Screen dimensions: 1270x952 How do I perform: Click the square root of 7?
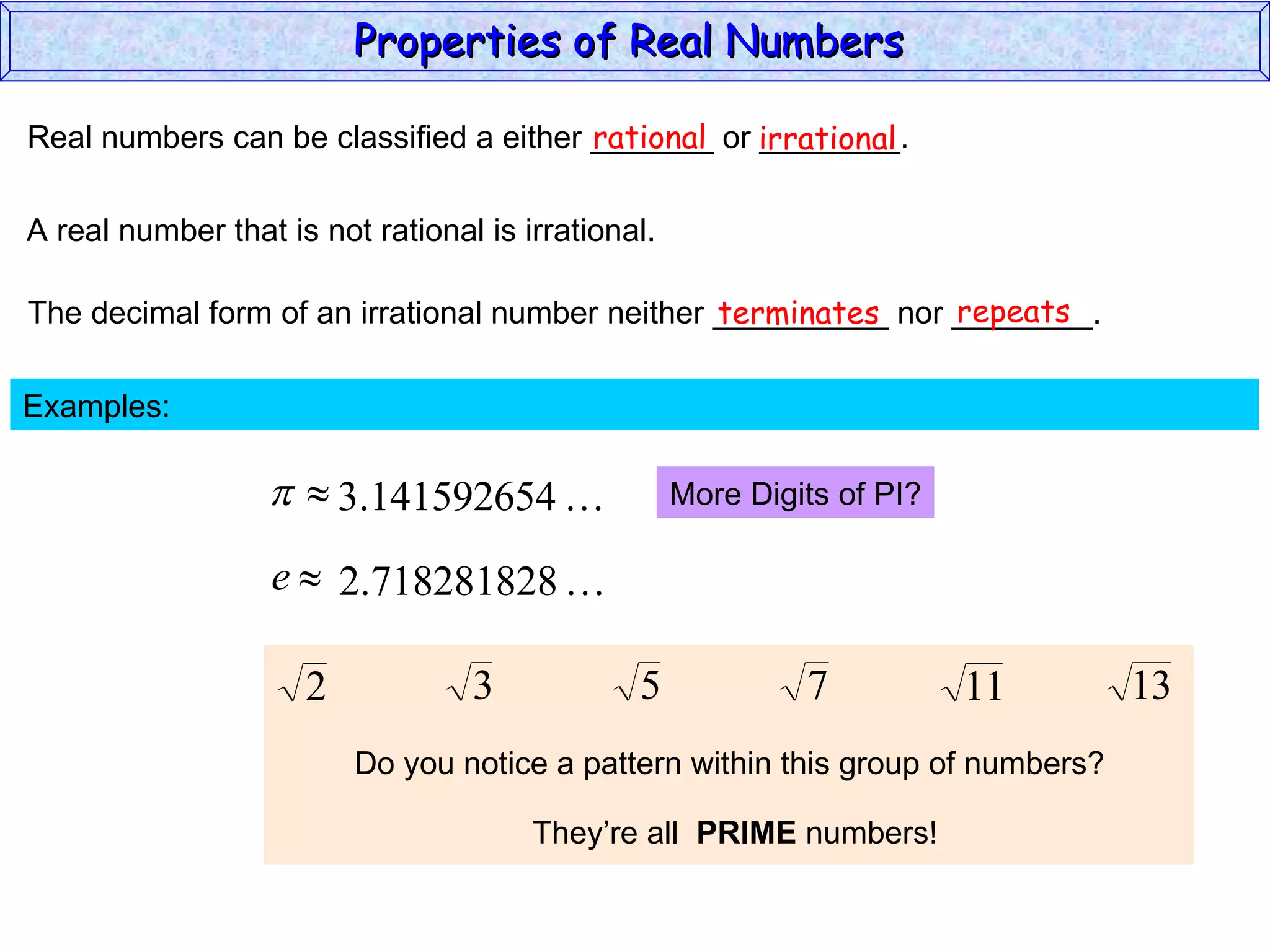point(804,682)
